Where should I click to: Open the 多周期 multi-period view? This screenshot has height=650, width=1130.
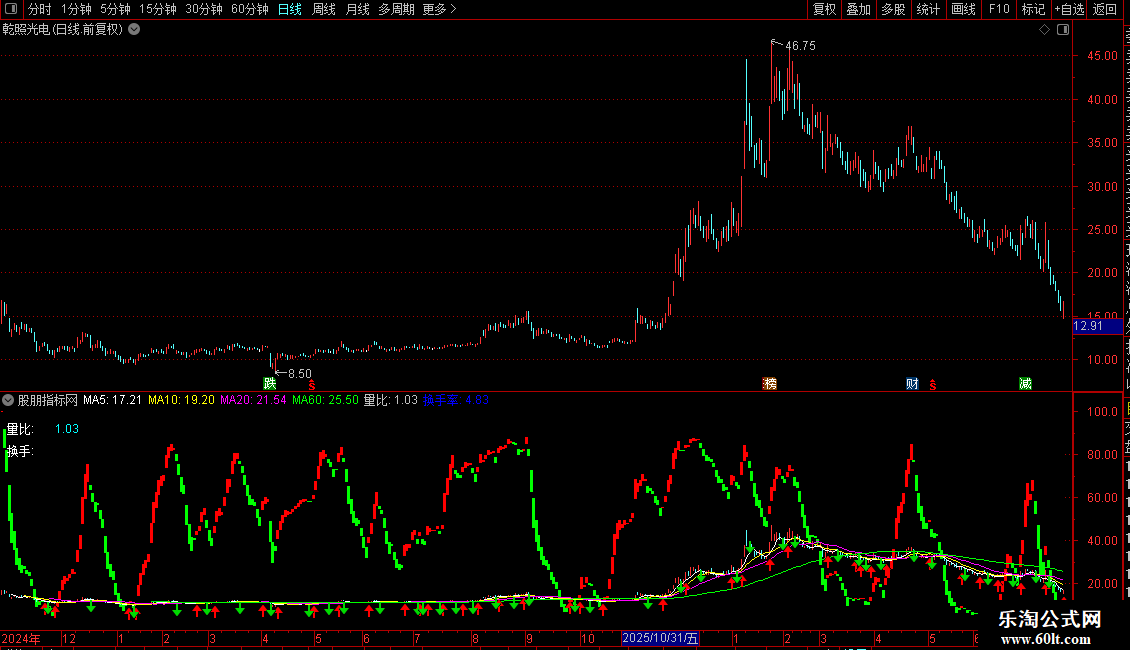pos(396,9)
